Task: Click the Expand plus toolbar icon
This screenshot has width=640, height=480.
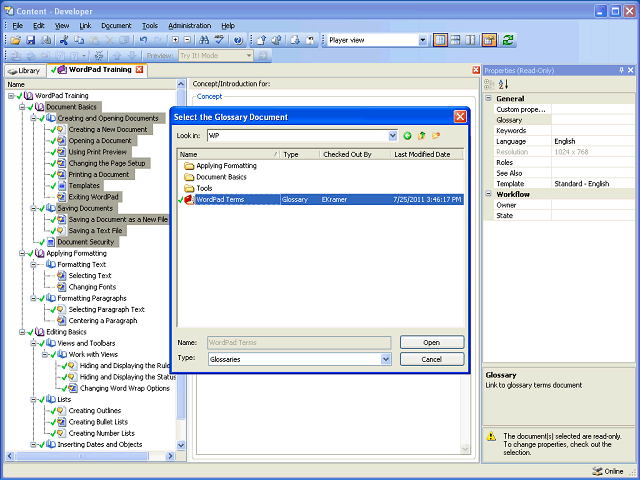Action: coord(175,40)
